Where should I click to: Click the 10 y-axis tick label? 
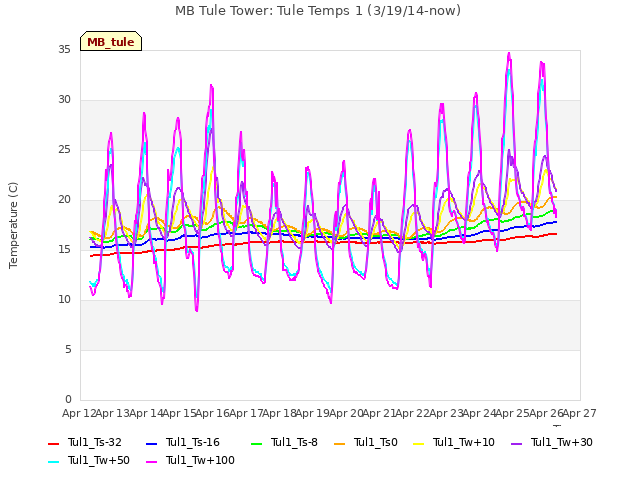pyautogui.click(x=64, y=300)
